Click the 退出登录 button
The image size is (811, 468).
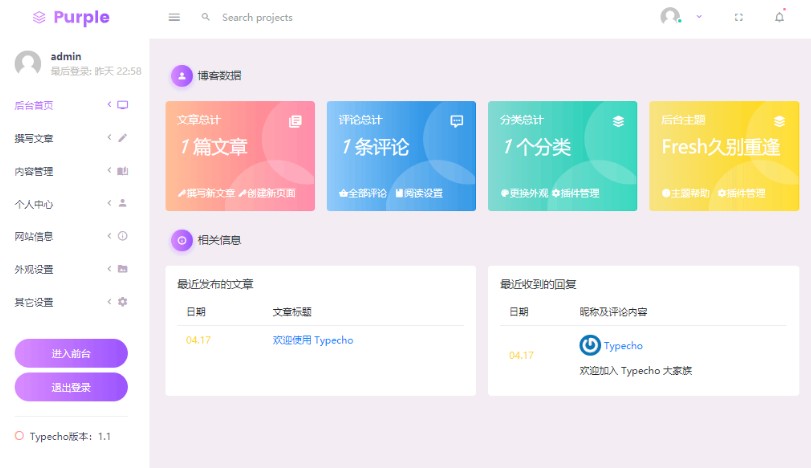click(x=71, y=387)
